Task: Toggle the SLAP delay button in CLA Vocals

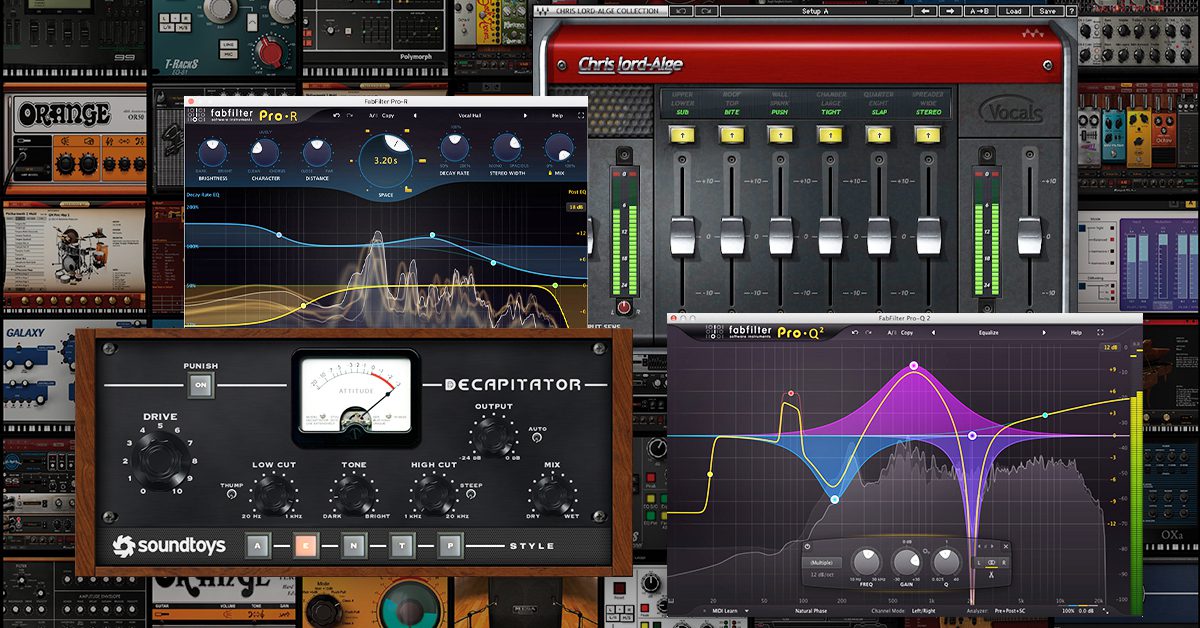Action: pyautogui.click(x=878, y=134)
